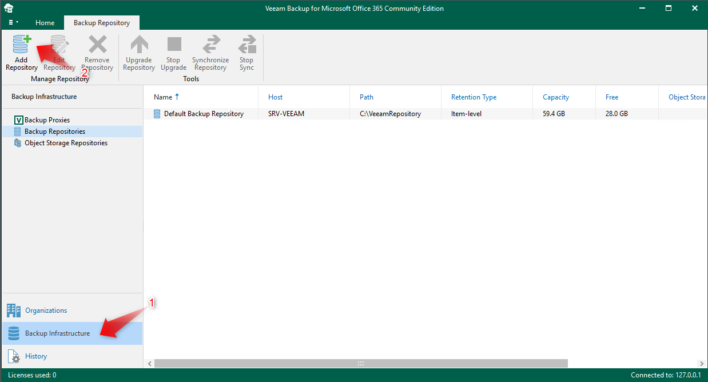
Task: Close the Veeam window
Action: click(x=694, y=8)
